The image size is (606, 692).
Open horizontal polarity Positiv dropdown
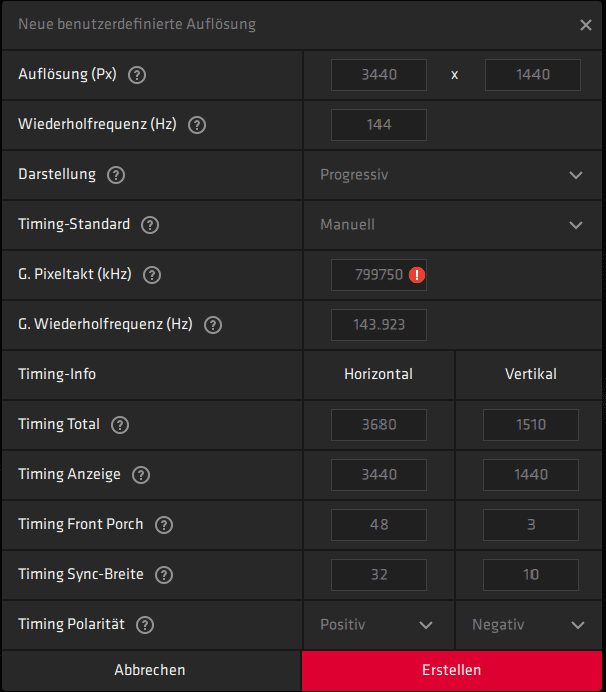click(378, 625)
